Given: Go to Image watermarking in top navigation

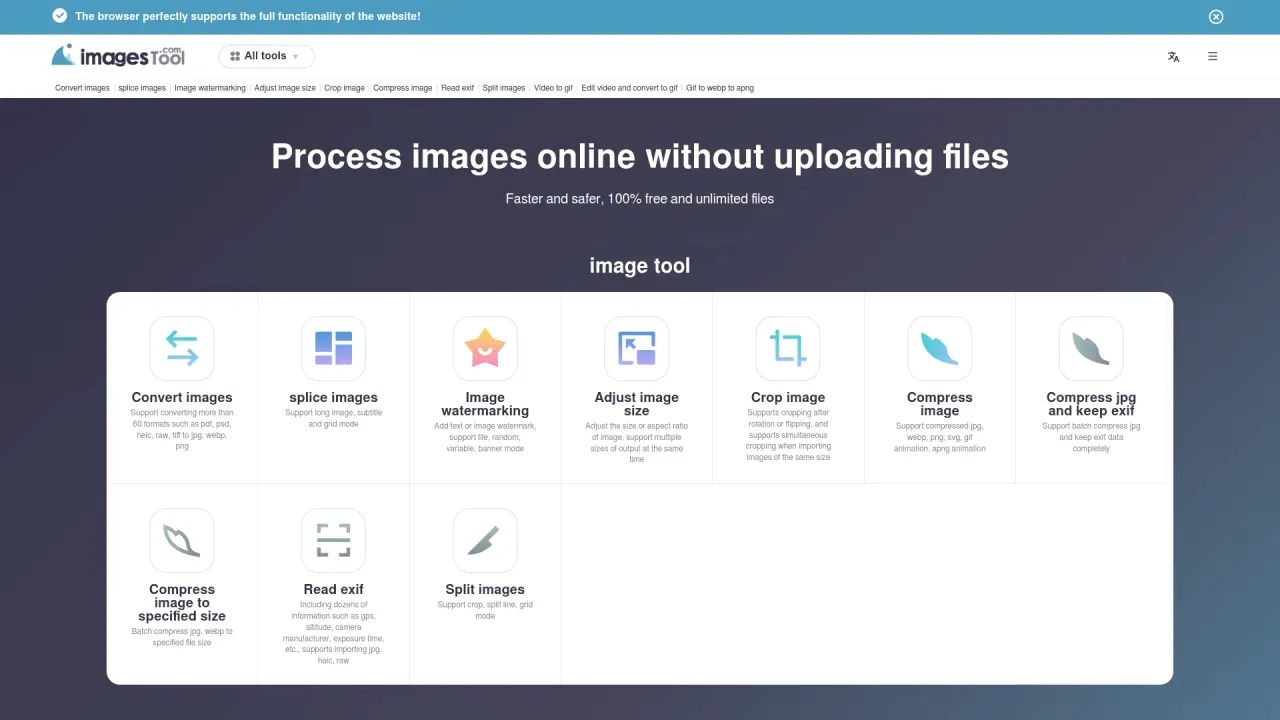Looking at the screenshot, I should (210, 88).
